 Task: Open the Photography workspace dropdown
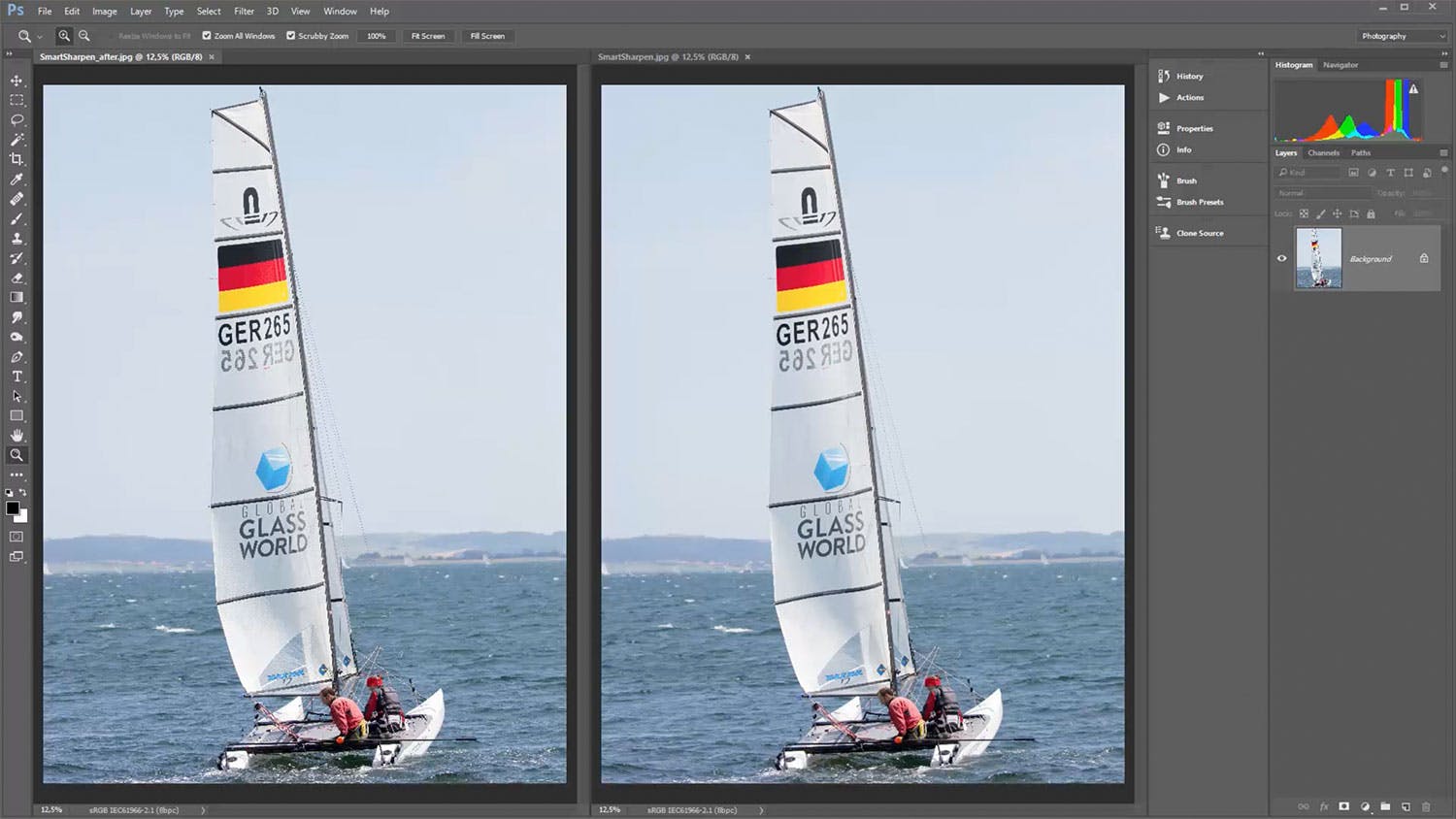click(1403, 36)
